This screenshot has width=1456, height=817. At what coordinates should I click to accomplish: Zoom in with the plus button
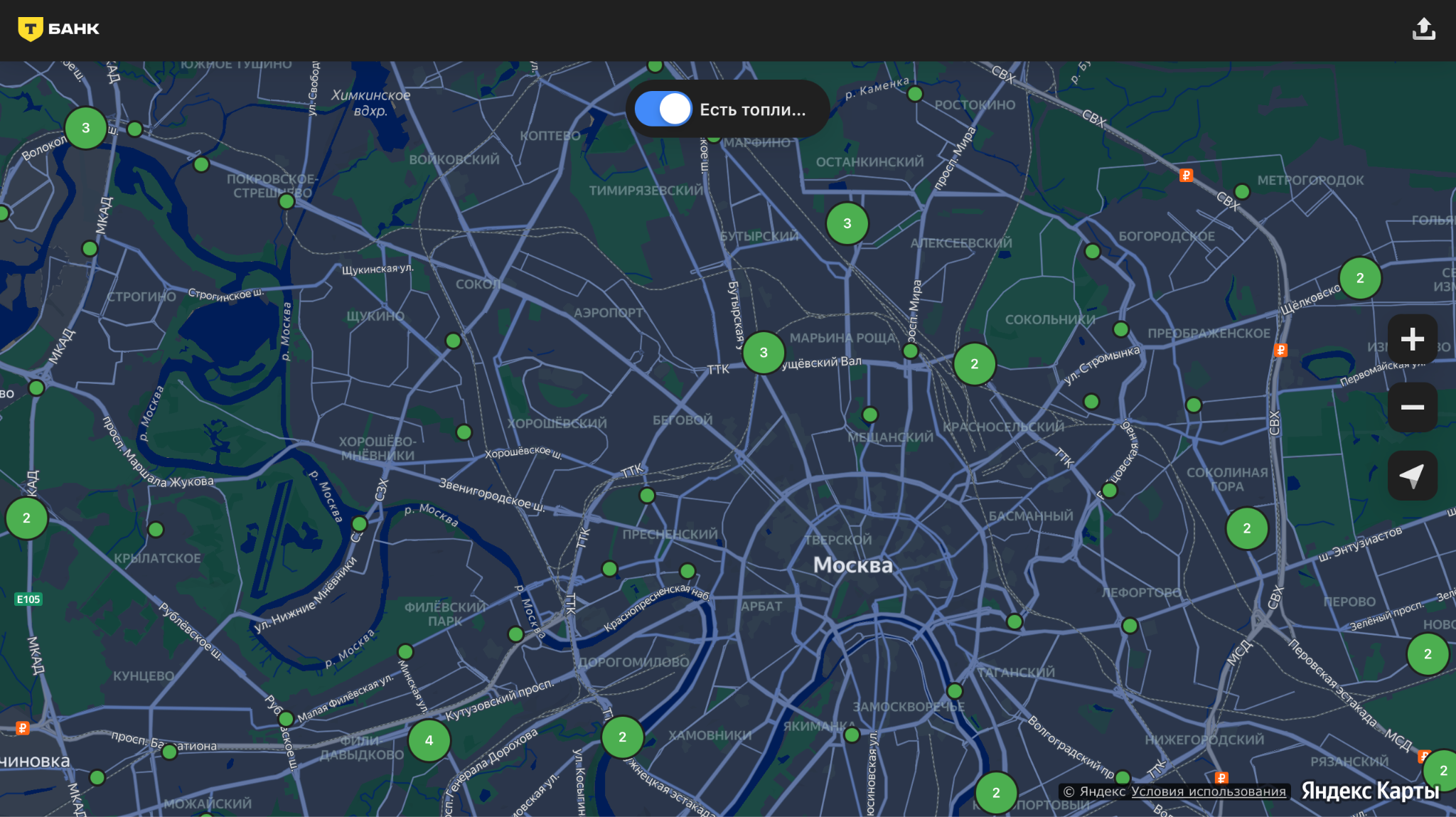pyautogui.click(x=1412, y=339)
